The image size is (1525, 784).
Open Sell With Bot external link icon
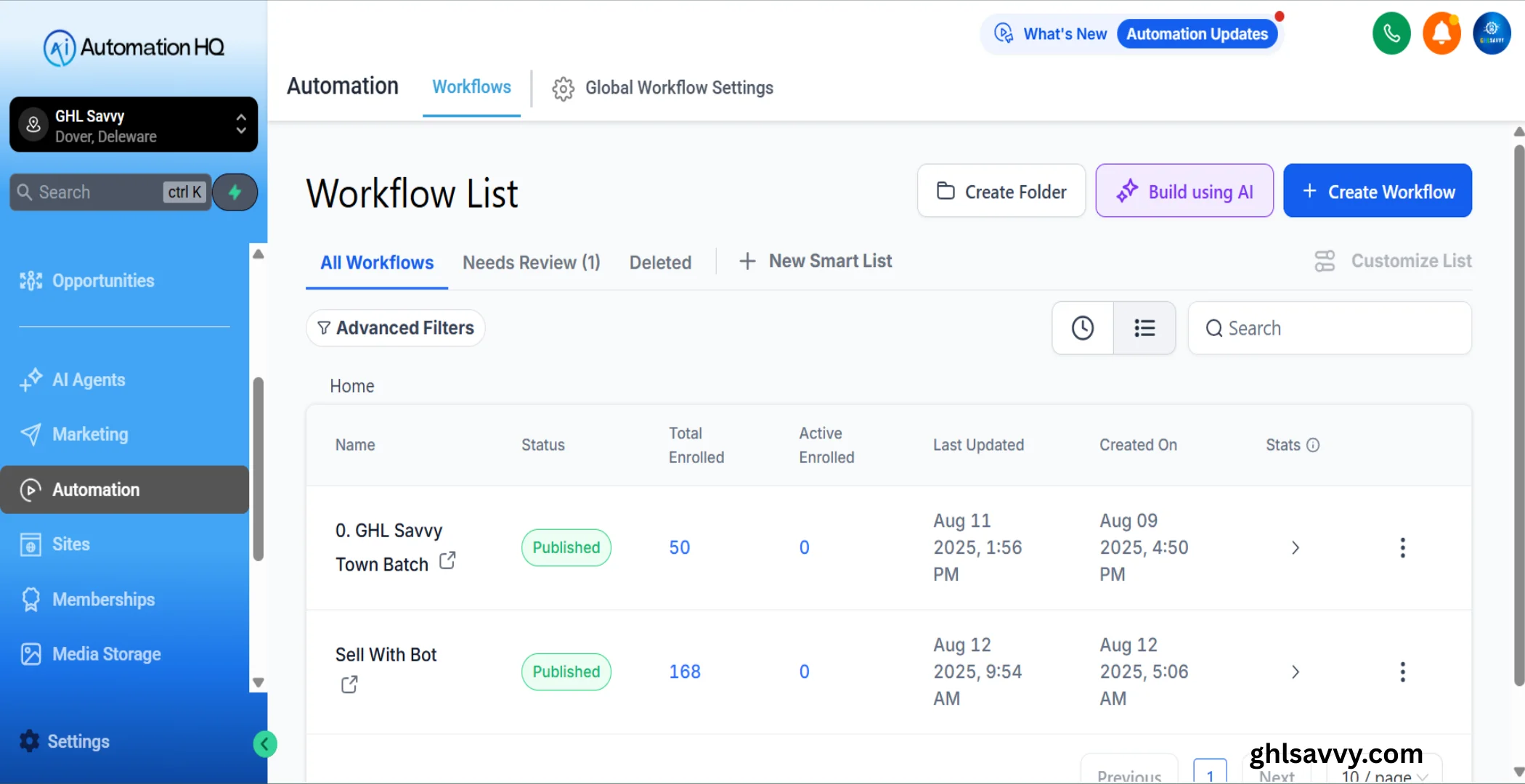tap(349, 685)
